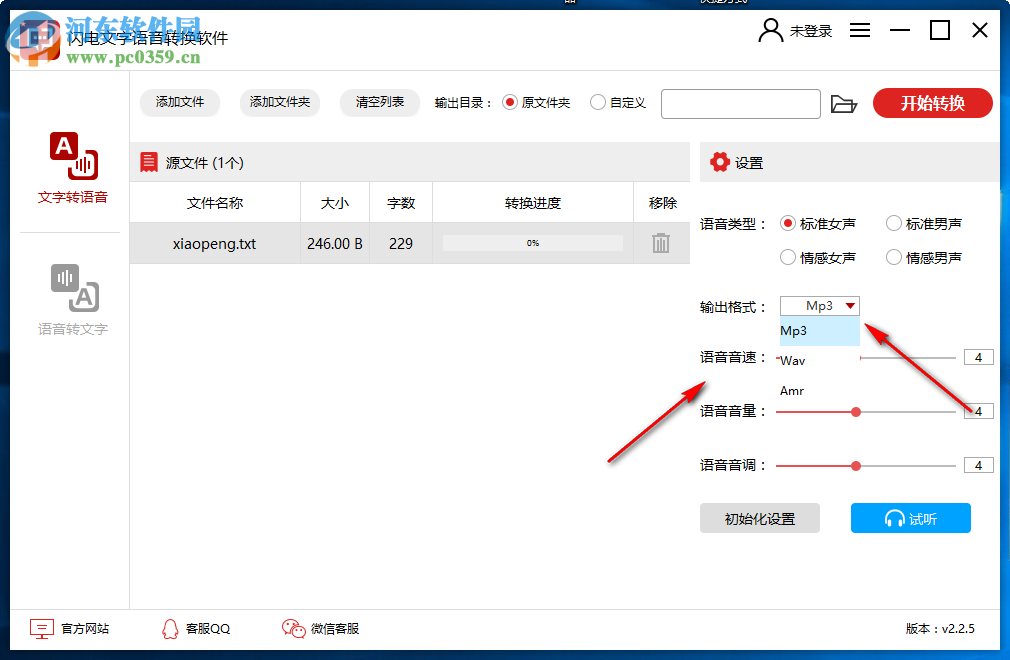
Task: Click the 语音音量 value box
Action: [978, 411]
